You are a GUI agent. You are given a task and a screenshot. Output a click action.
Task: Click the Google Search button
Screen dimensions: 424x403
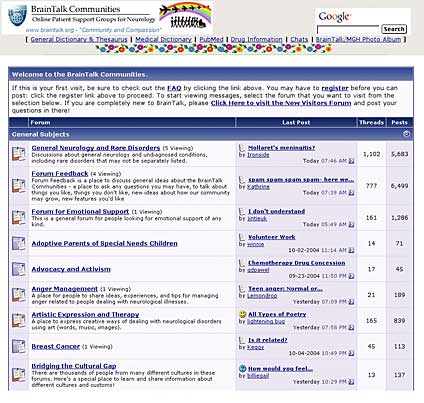394,29
